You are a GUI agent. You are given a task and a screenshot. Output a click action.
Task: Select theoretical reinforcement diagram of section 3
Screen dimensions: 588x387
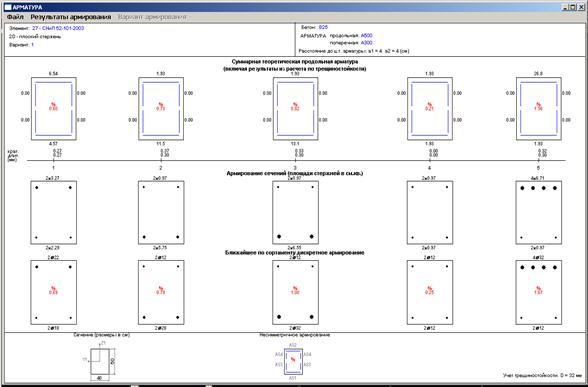tap(296, 109)
